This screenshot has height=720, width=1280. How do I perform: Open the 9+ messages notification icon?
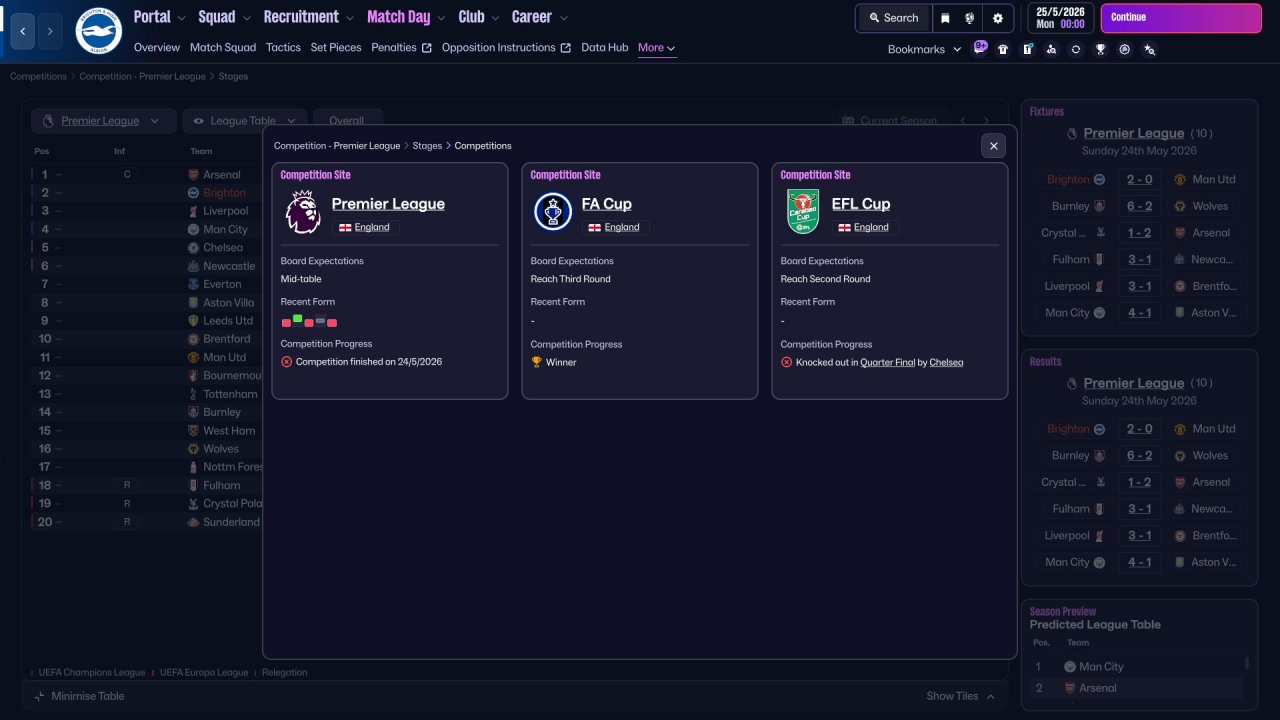[980, 48]
